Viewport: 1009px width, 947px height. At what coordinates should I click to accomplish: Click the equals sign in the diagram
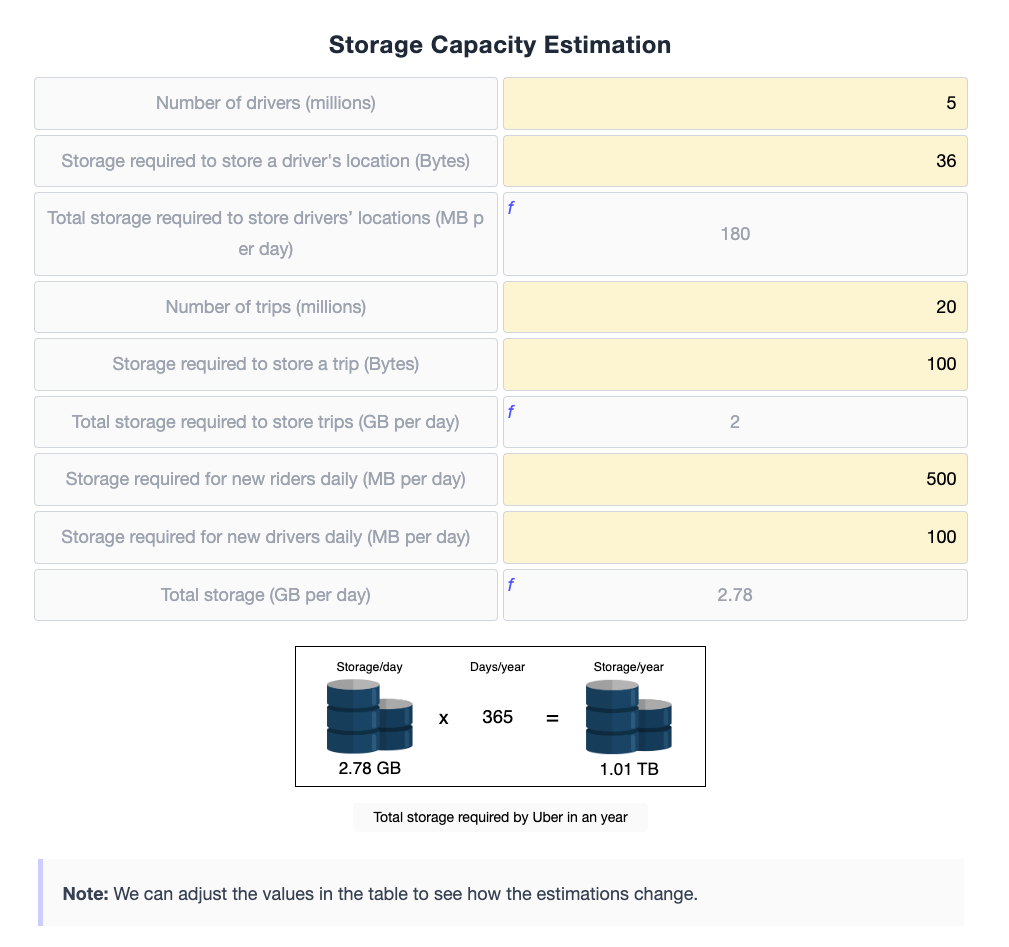tap(552, 718)
